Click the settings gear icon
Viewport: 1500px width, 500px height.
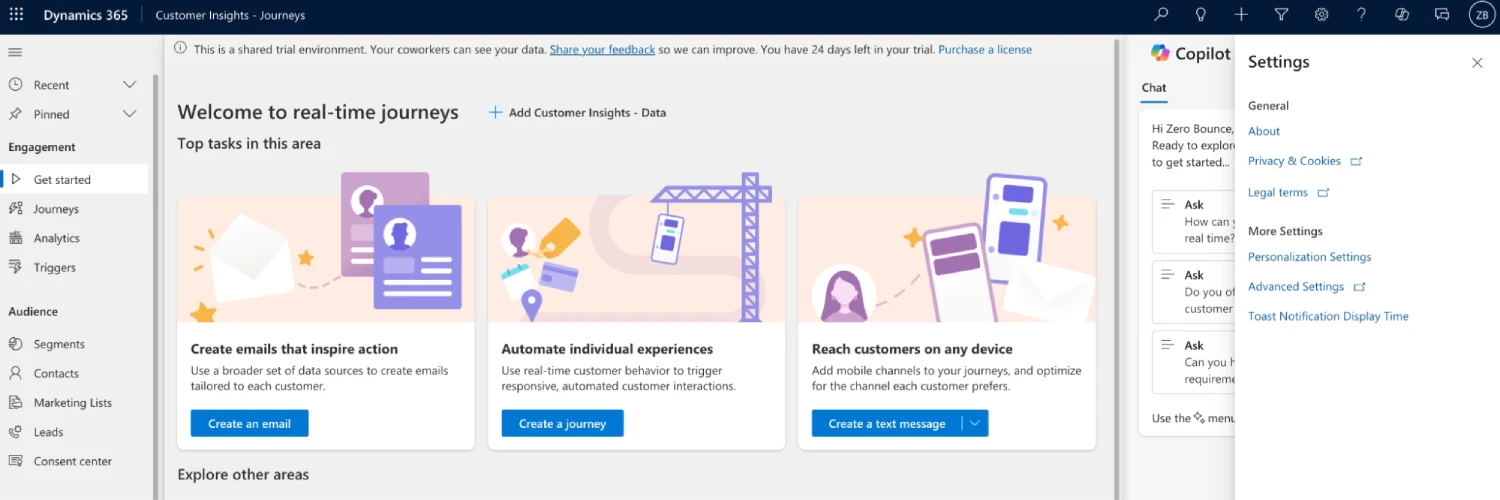point(1321,15)
